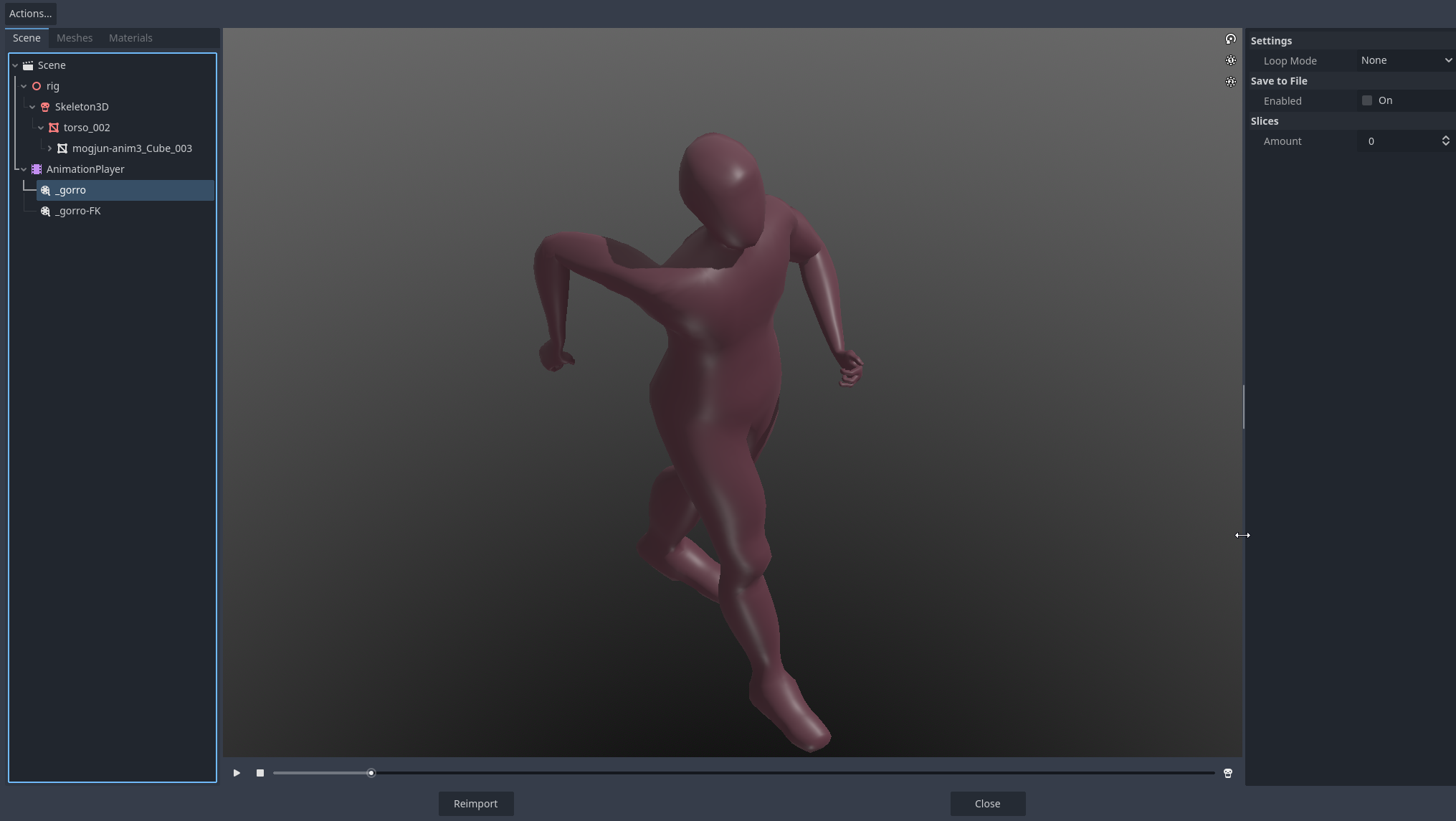1456x821 pixels.
Task: Switch to the Meshes tab
Action: [75, 38]
